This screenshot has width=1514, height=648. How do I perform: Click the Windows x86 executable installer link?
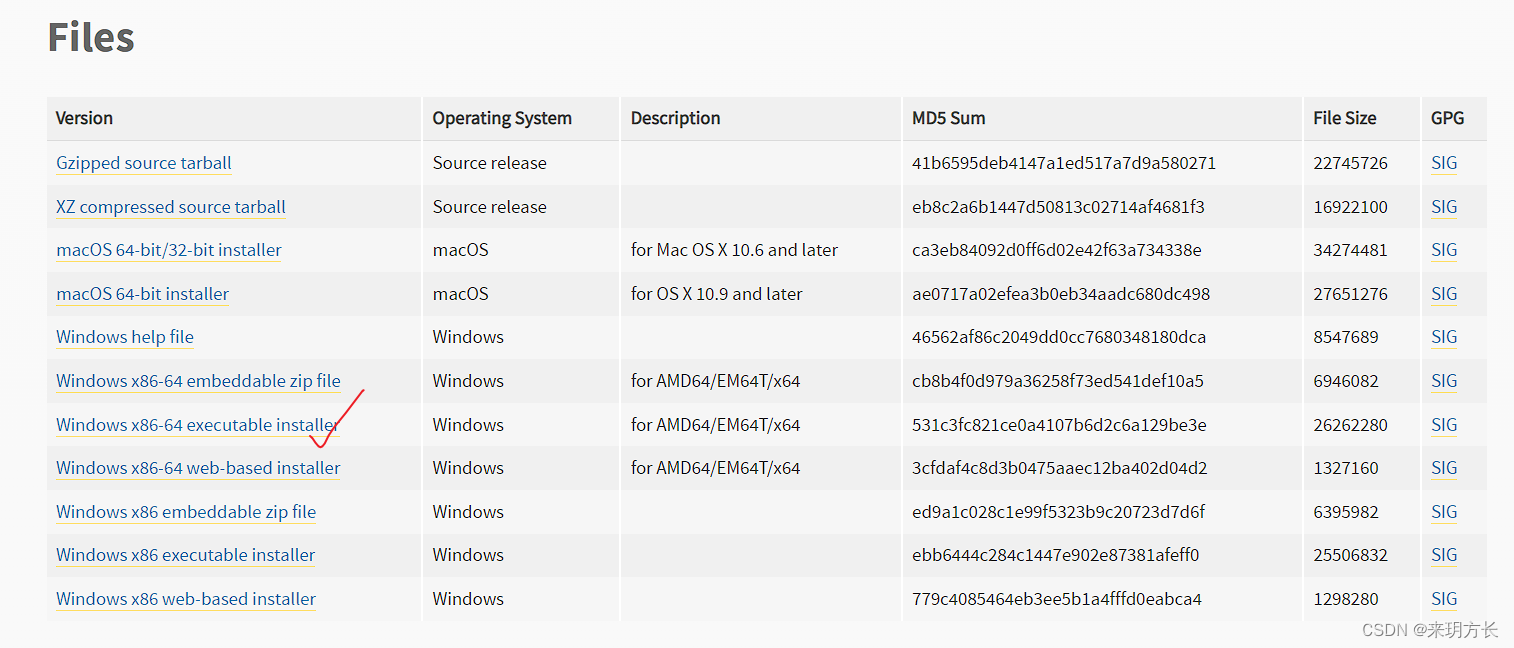tap(185, 555)
